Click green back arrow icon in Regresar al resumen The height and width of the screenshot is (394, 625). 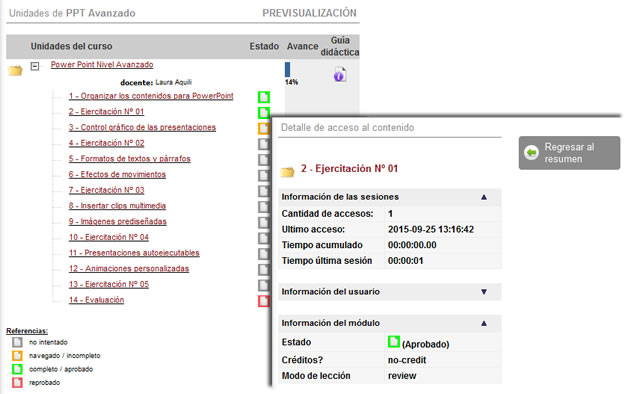[x=531, y=153]
